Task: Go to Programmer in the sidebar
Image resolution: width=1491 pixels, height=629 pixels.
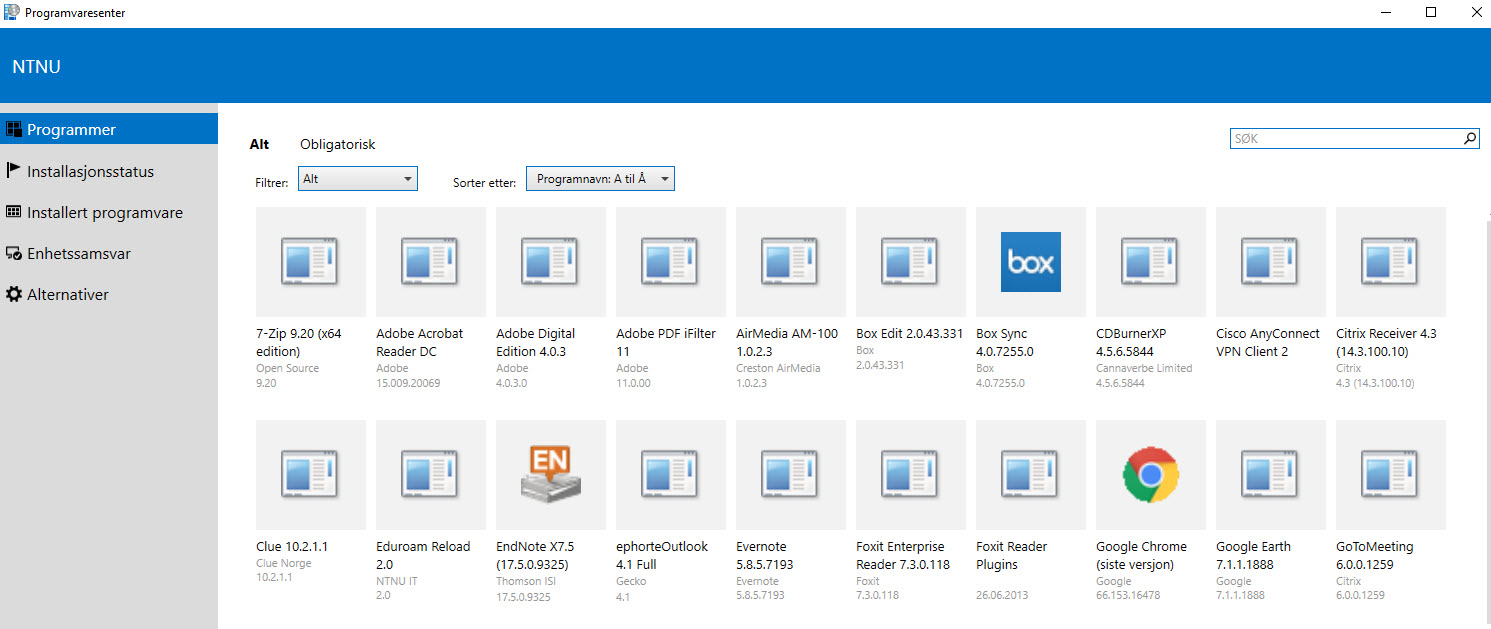Action: point(109,129)
